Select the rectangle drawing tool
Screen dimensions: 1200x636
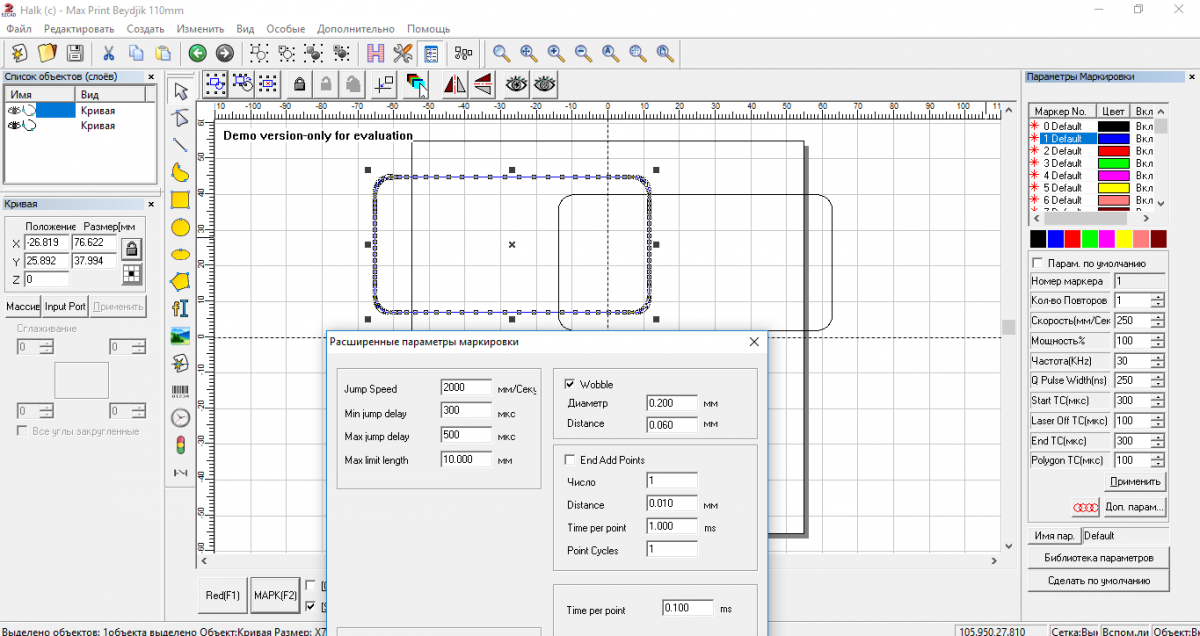[x=180, y=200]
